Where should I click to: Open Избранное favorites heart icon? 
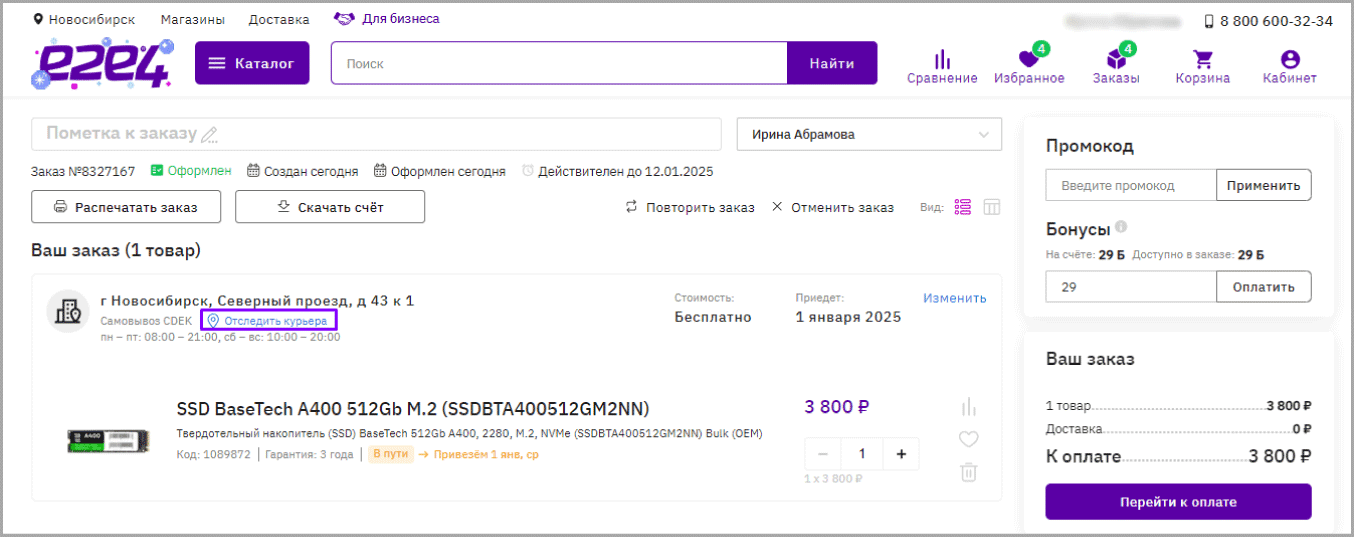(1031, 58)
